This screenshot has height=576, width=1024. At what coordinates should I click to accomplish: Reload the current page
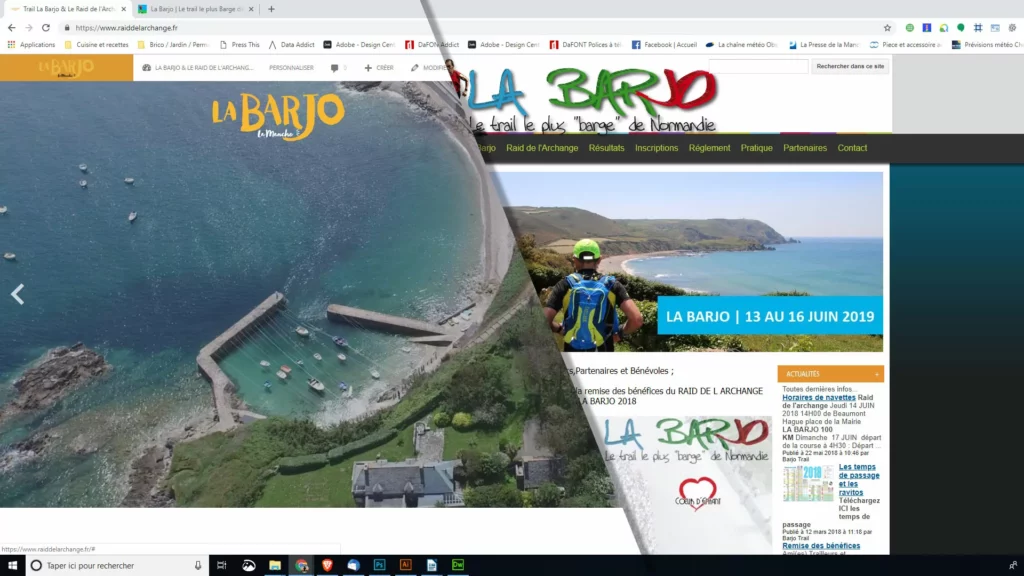(46, 28)
